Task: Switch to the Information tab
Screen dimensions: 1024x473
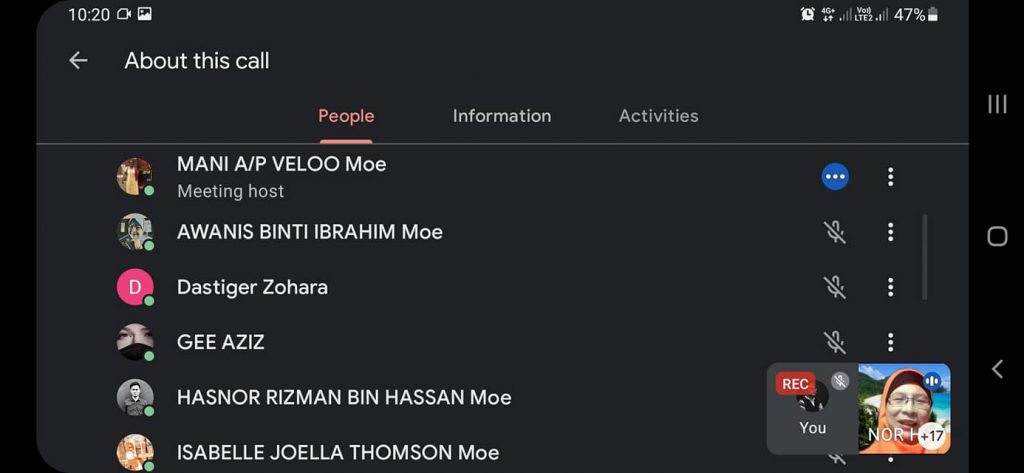Action: [x=501, y=116]
